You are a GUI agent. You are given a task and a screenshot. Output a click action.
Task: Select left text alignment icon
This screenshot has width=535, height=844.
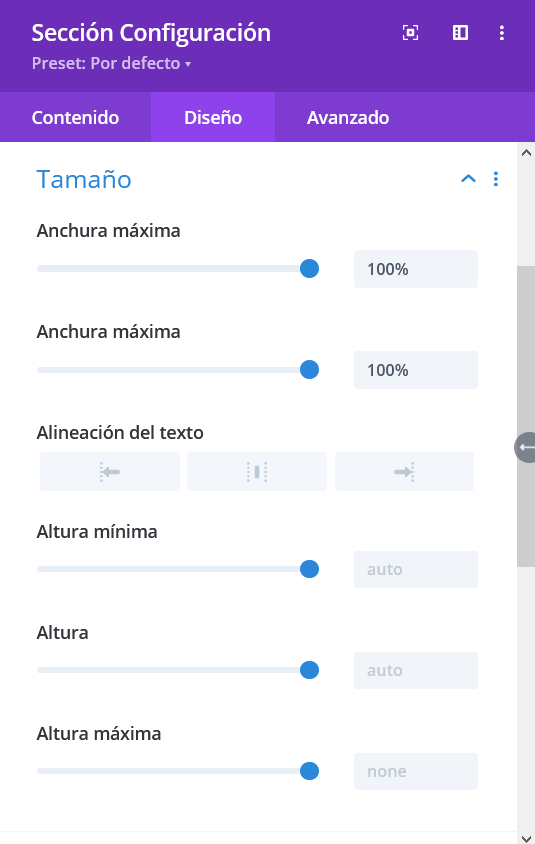coord(110,472)
